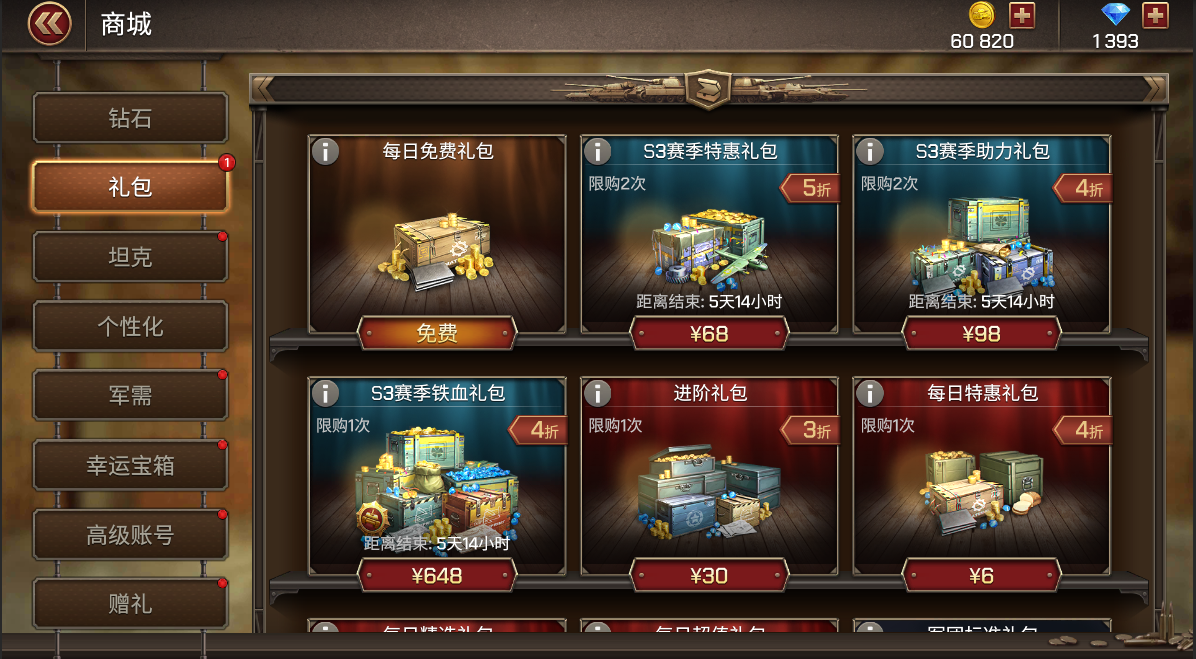Open the 幸运宝箱 category

pyautogui.click(x=130, y=465)
